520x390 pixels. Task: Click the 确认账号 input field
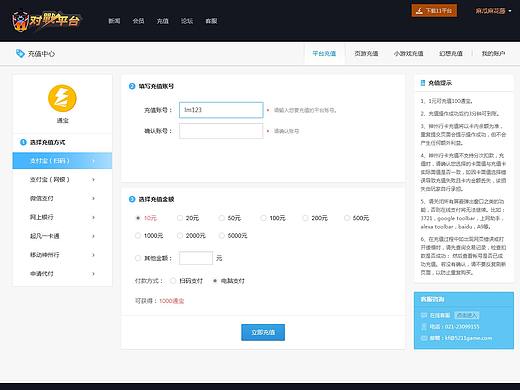tap(221, 131)
